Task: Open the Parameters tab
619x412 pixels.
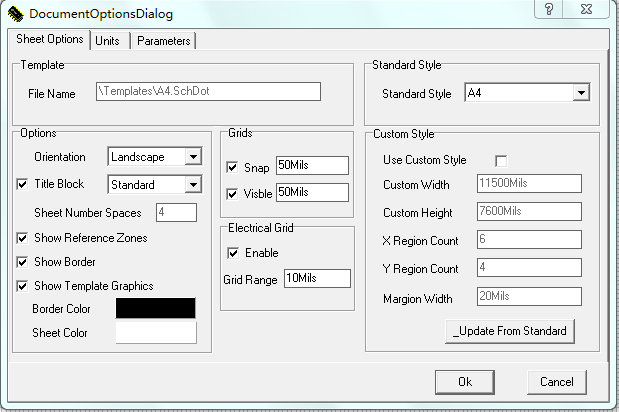Action: pos(163,41)
